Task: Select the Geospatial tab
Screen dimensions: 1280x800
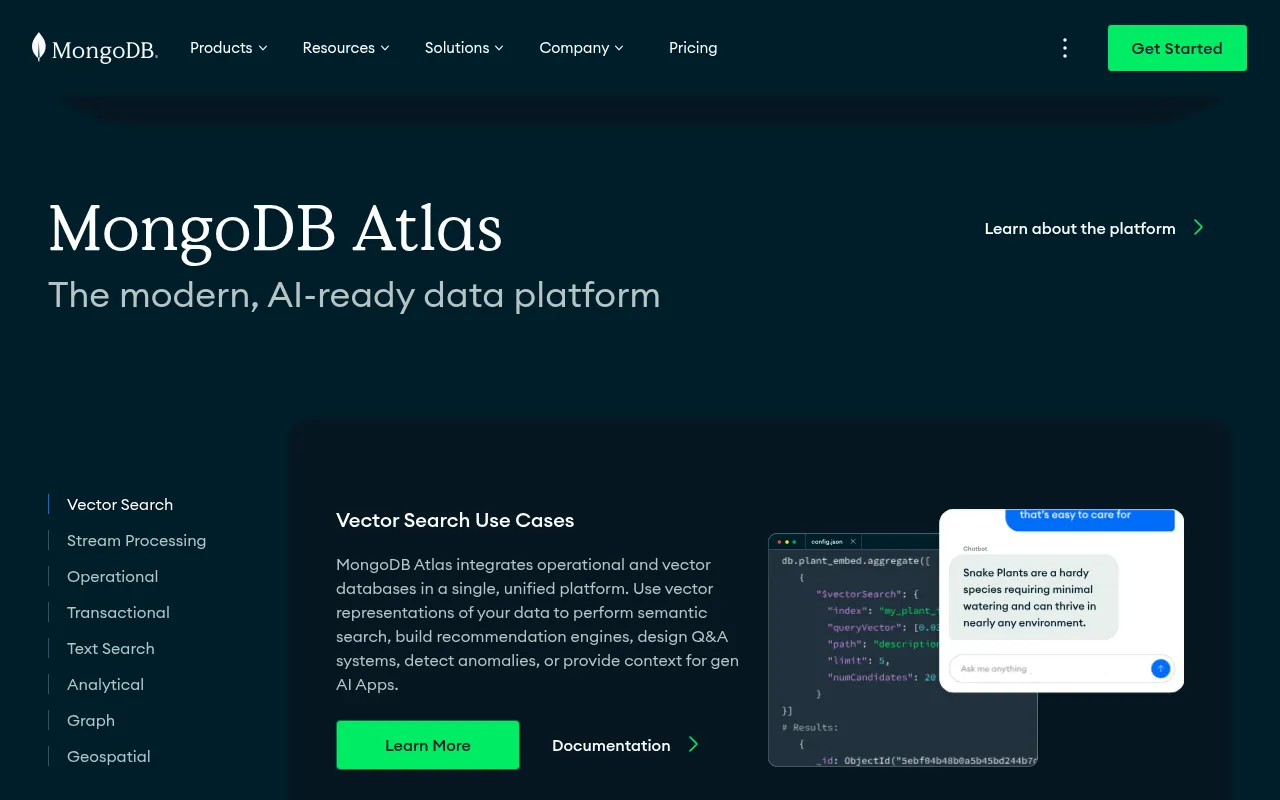Action: pos(109,756)
